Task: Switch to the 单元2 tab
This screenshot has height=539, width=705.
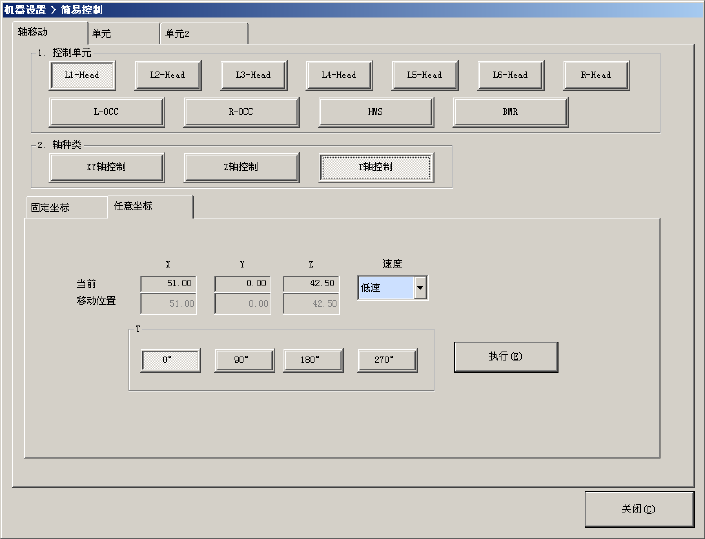Action: coord(204,34)
